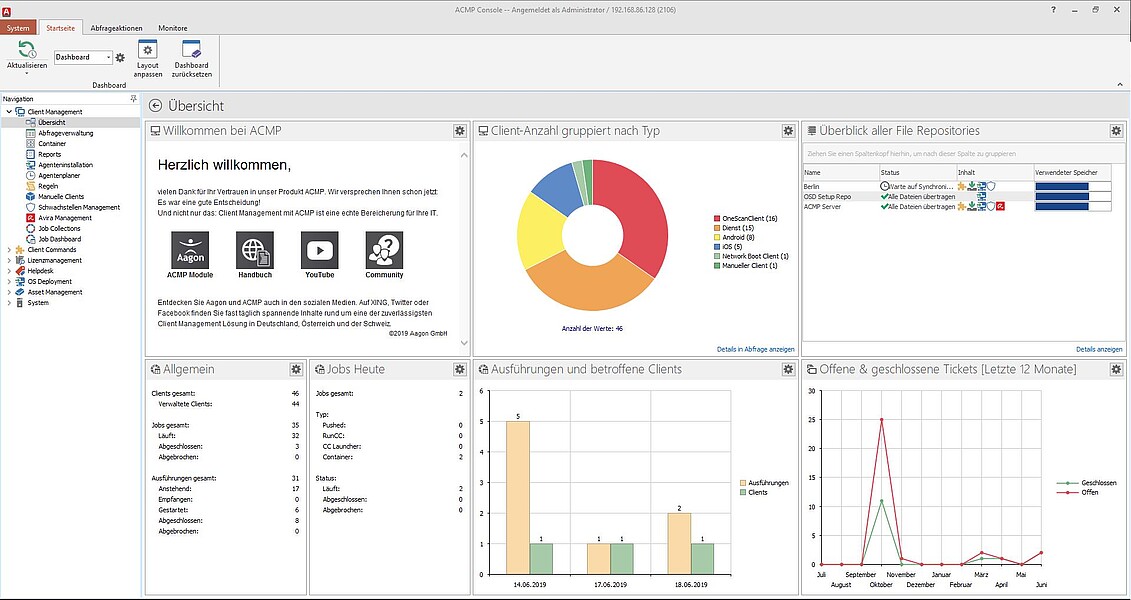Open the Community tile icon
Screen dimensions: 1131x600
click(384, 250)
